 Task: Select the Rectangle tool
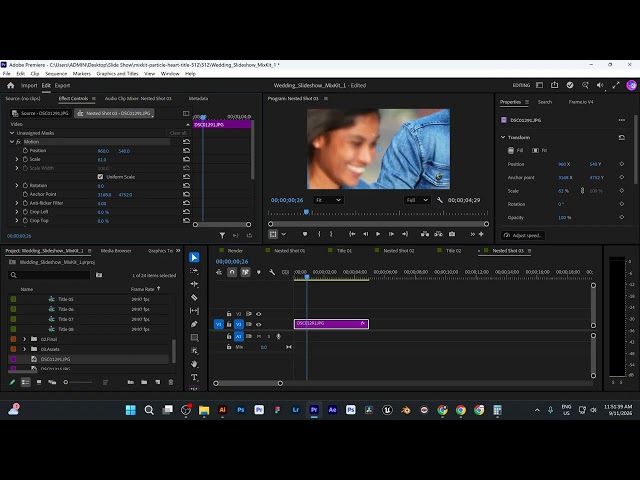point(194,338)
